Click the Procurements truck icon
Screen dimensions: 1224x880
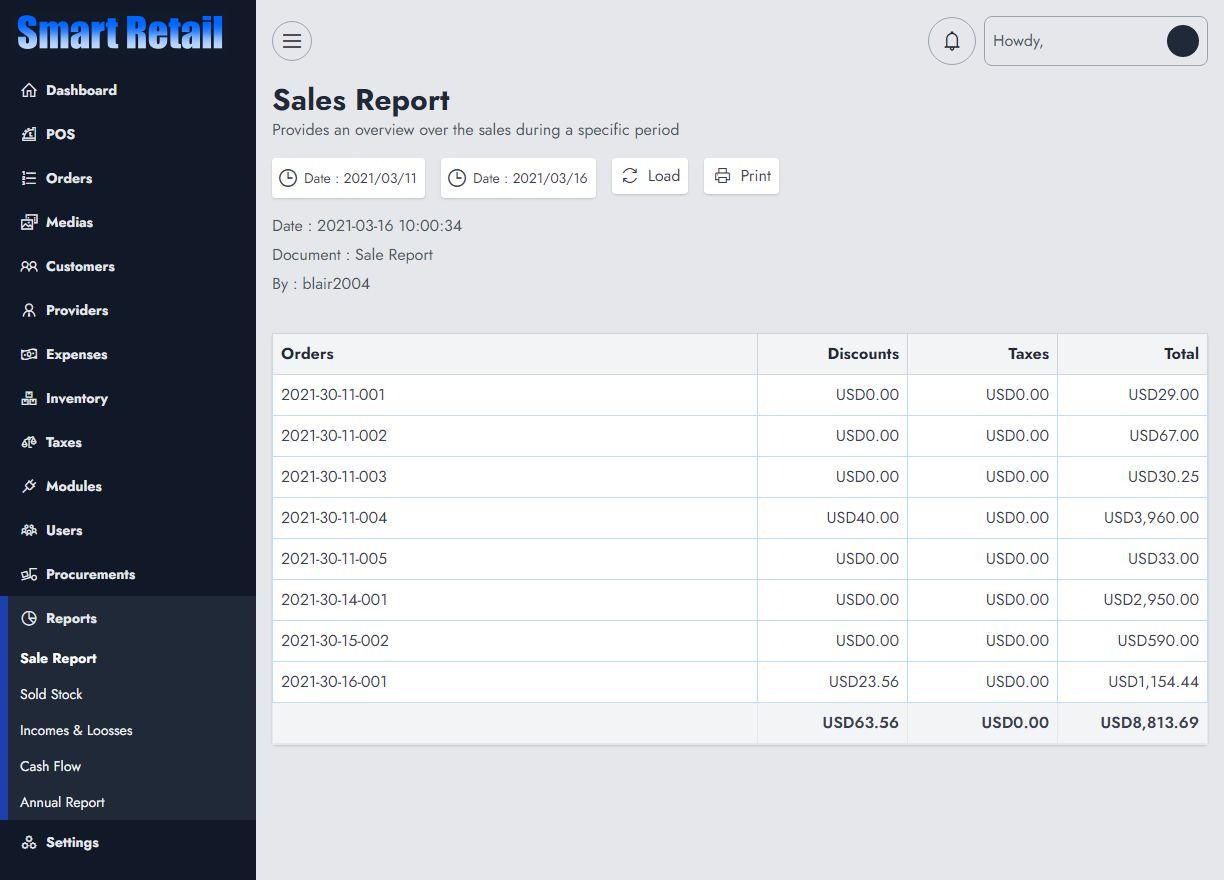(x=29, y=574)
